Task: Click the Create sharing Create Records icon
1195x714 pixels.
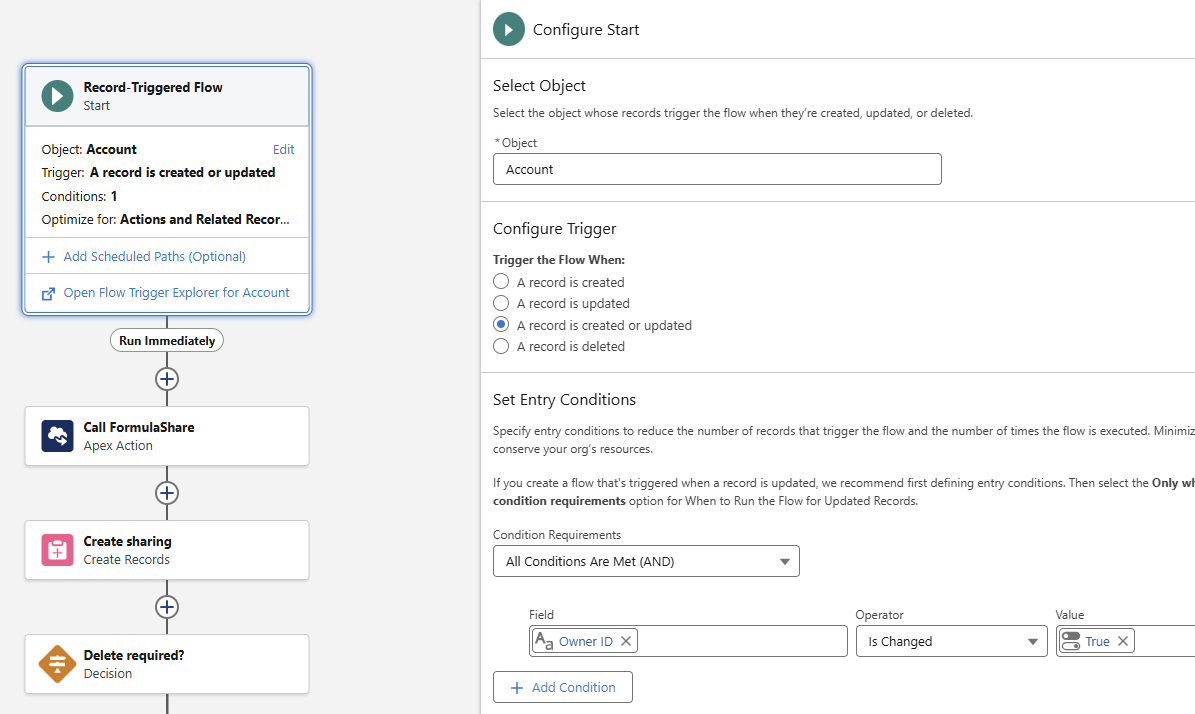Action: 57,550
